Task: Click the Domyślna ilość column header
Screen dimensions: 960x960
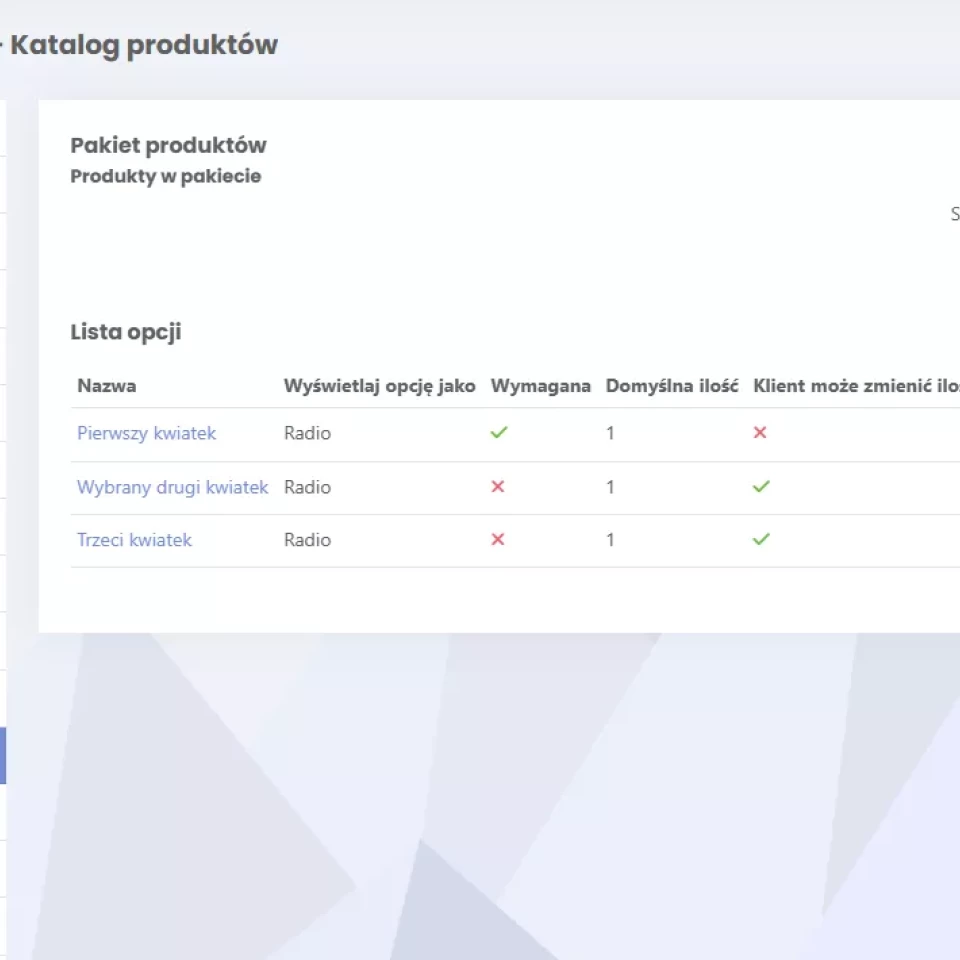Action: (671, 386)
